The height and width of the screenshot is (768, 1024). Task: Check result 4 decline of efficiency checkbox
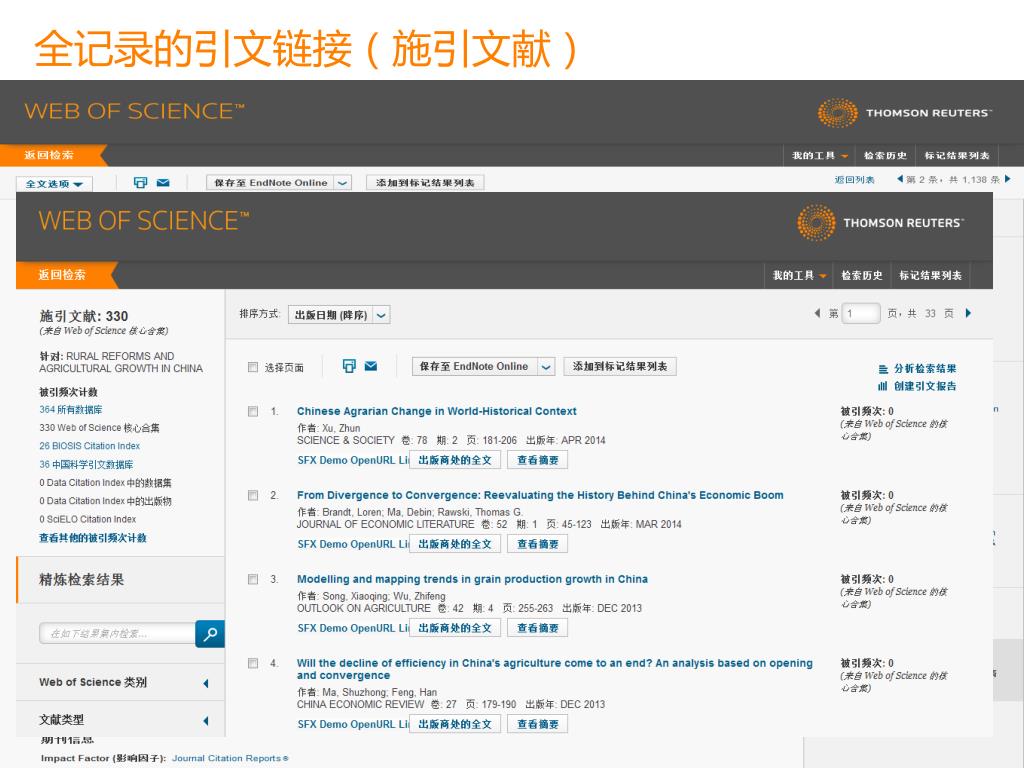pyautogui.click(x=253, y=664)
